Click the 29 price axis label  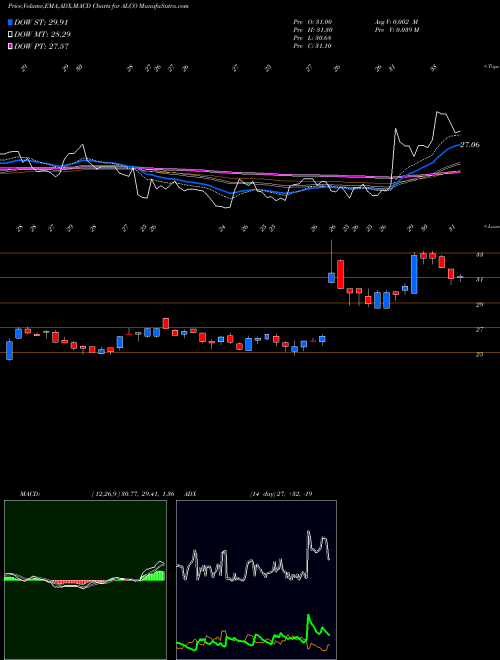pyautogui.click(x=479, y=305)
